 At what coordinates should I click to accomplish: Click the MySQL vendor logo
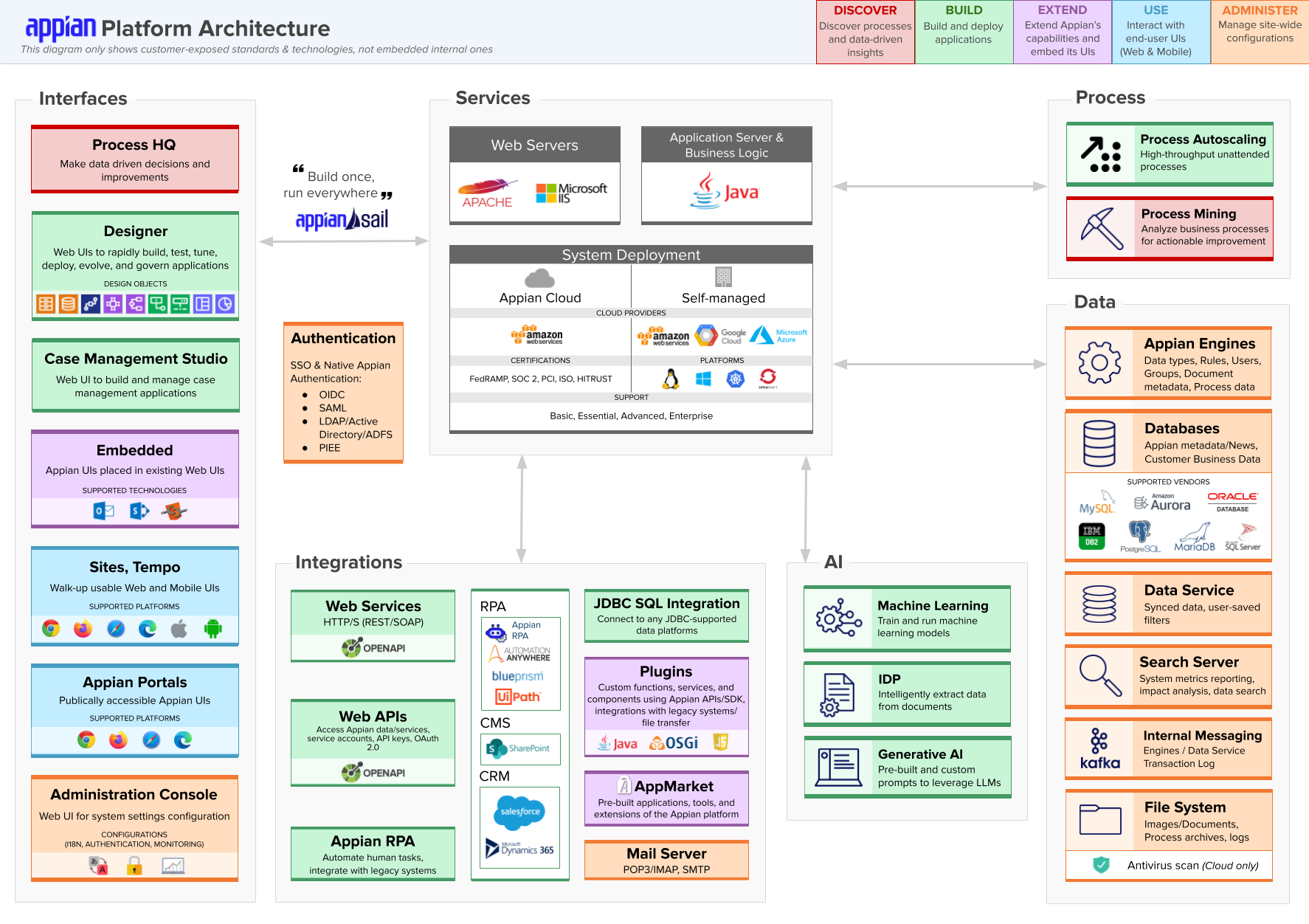pyautogui.click(x=1098, y=503)
